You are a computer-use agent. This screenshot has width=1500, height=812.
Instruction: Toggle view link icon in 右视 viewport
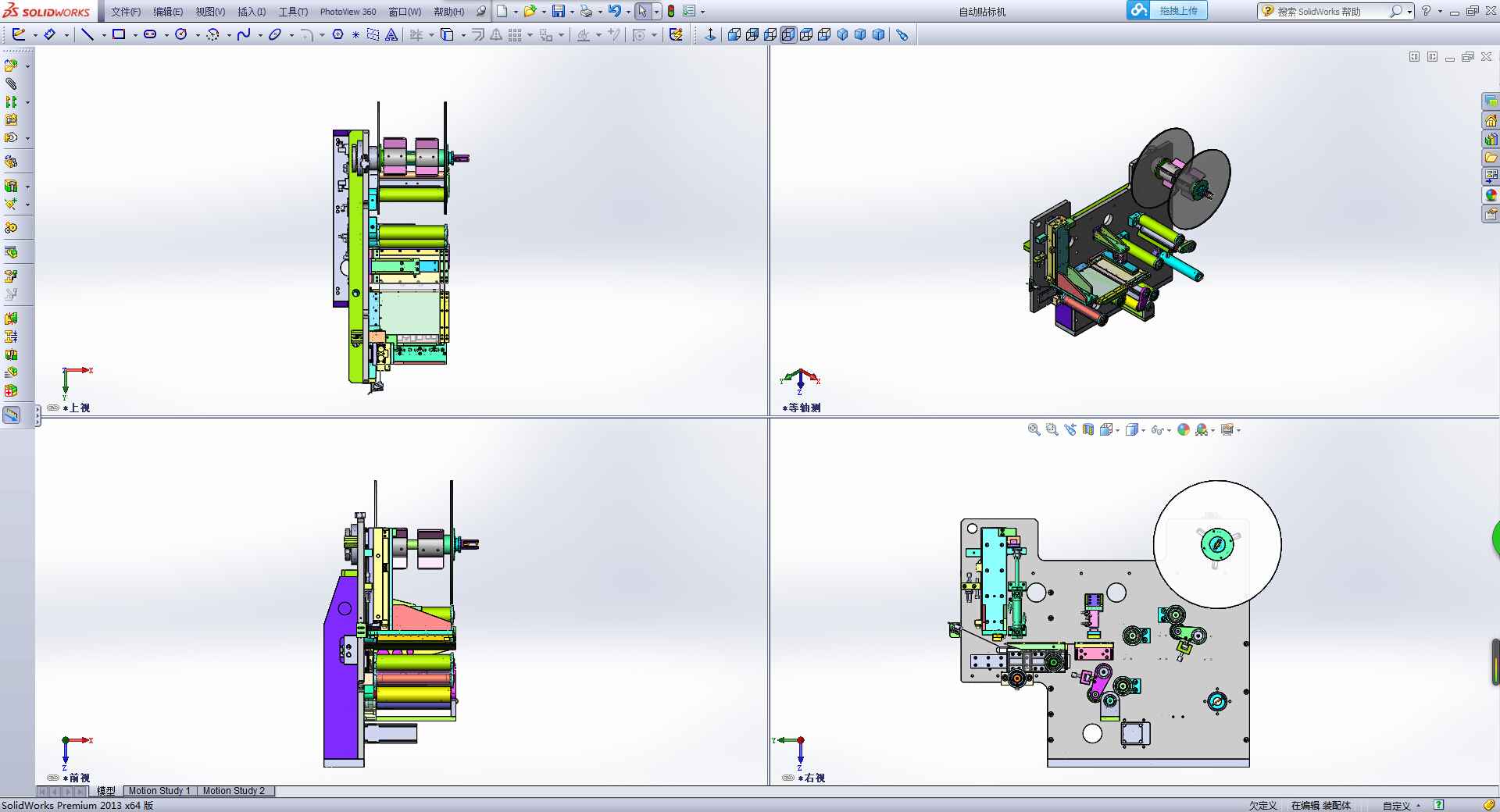pos(788,778)
